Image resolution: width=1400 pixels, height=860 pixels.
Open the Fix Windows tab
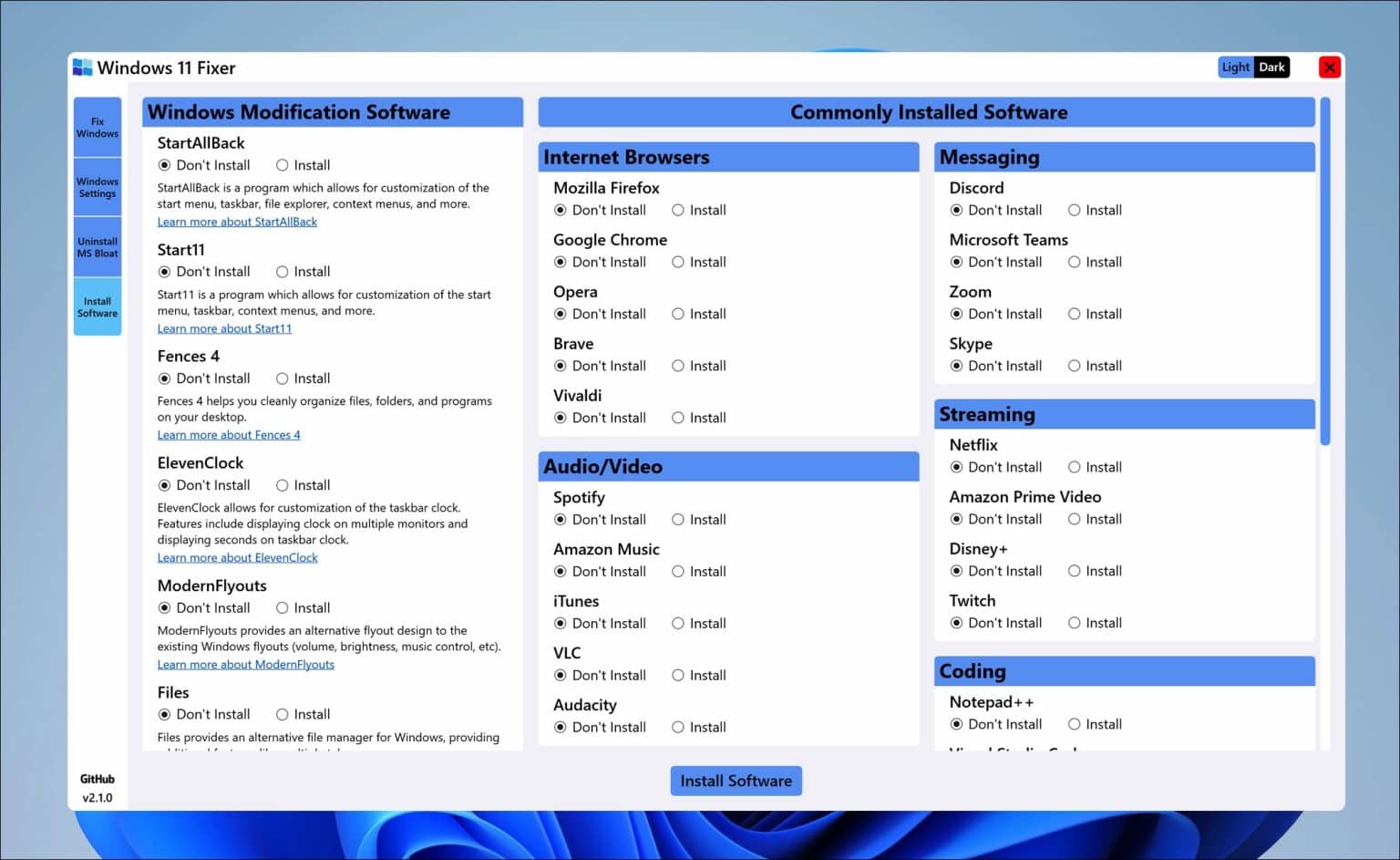coord(97,127)
